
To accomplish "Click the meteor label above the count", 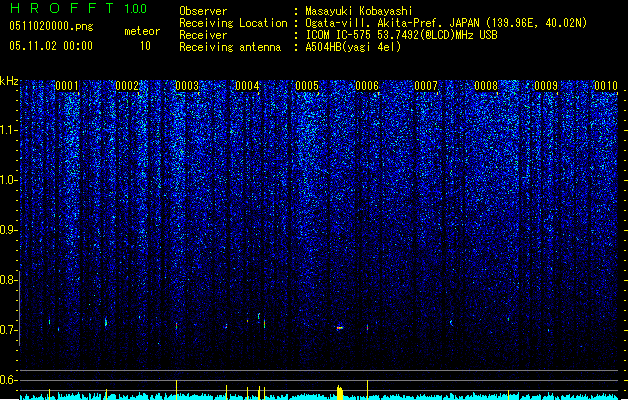I will (x=142, y=31).
